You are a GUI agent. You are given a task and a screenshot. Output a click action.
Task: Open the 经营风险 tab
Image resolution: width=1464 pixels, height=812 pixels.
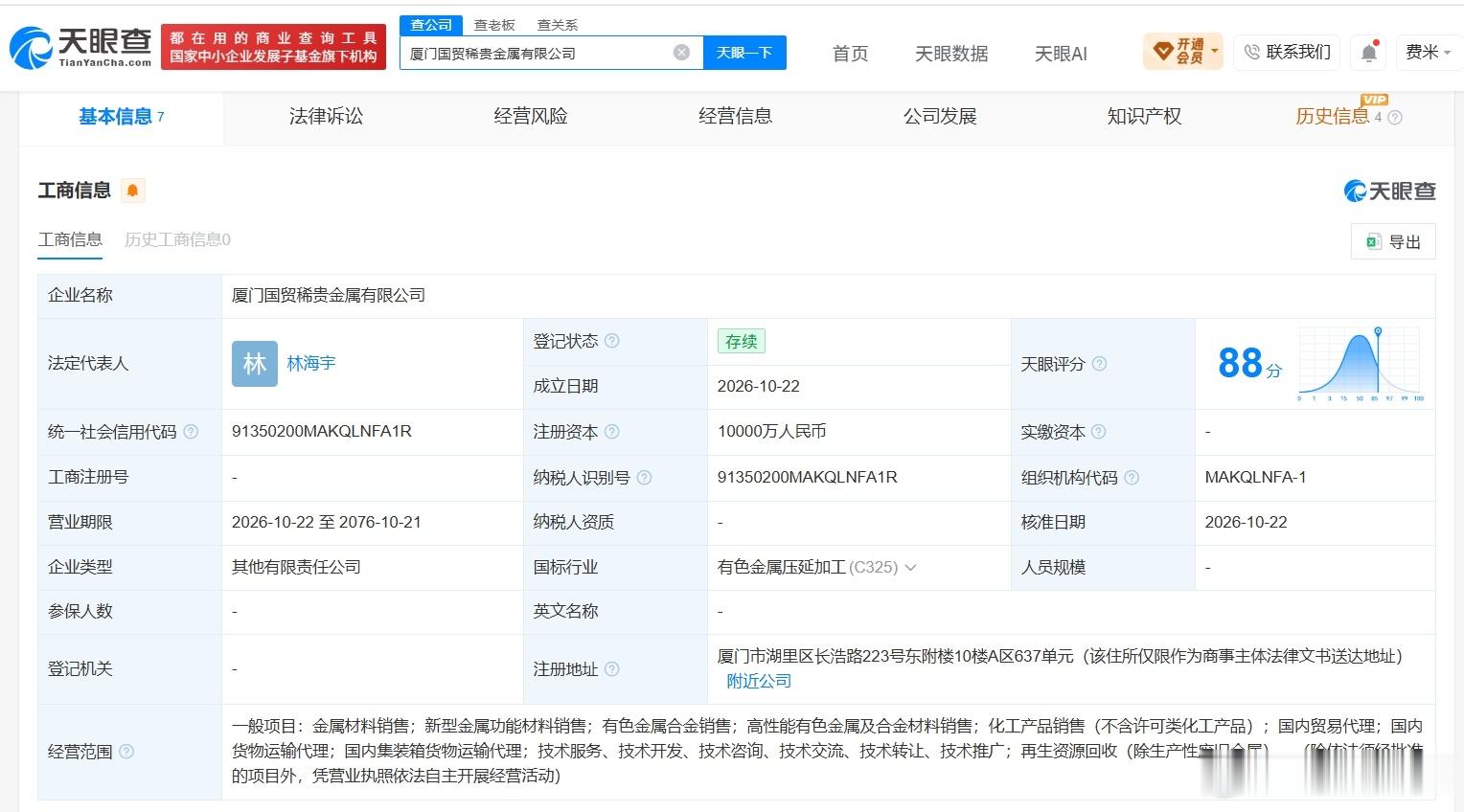(x=531, y=117)
